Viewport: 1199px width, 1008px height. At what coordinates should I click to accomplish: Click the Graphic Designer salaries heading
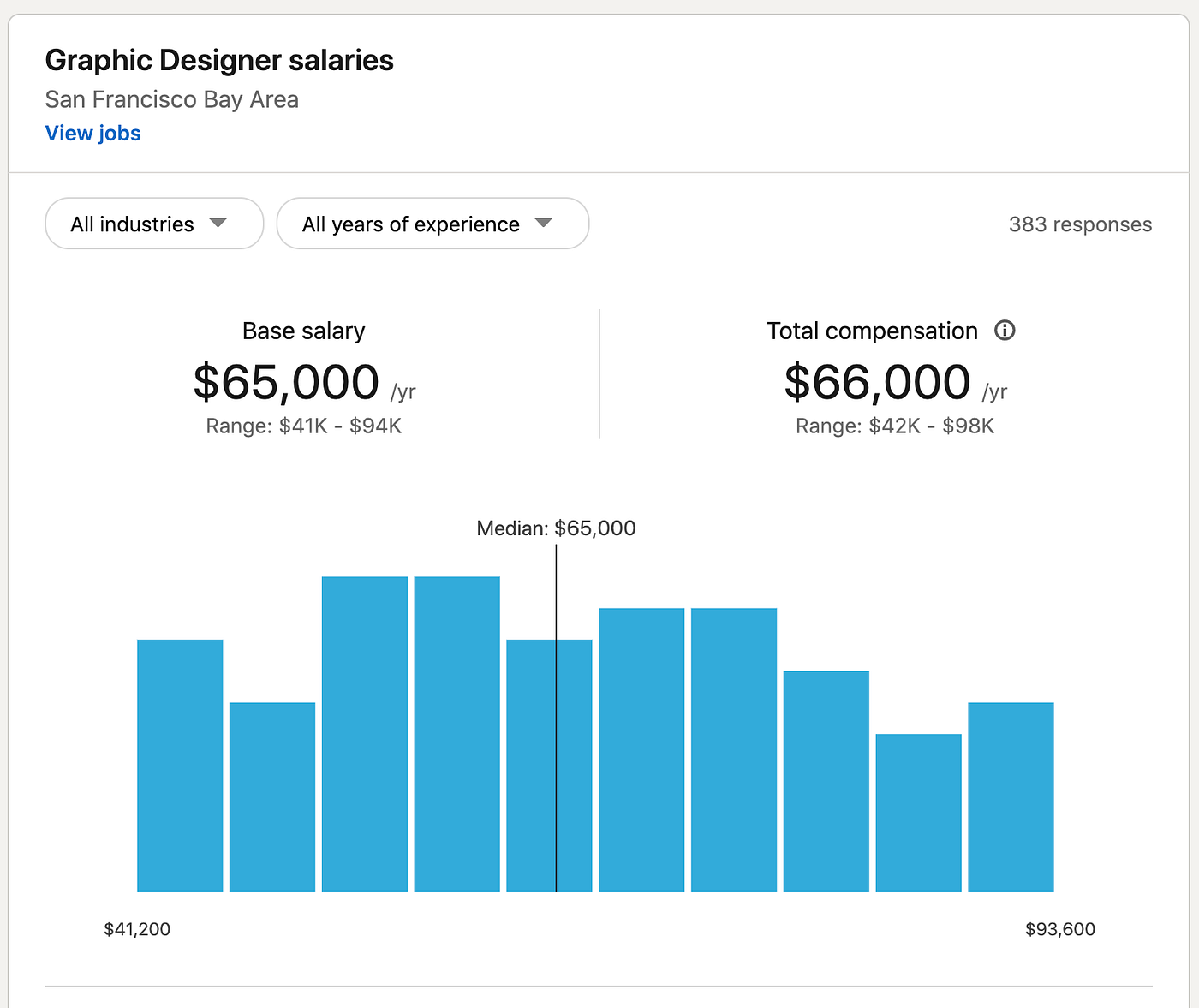pos(219,60)
